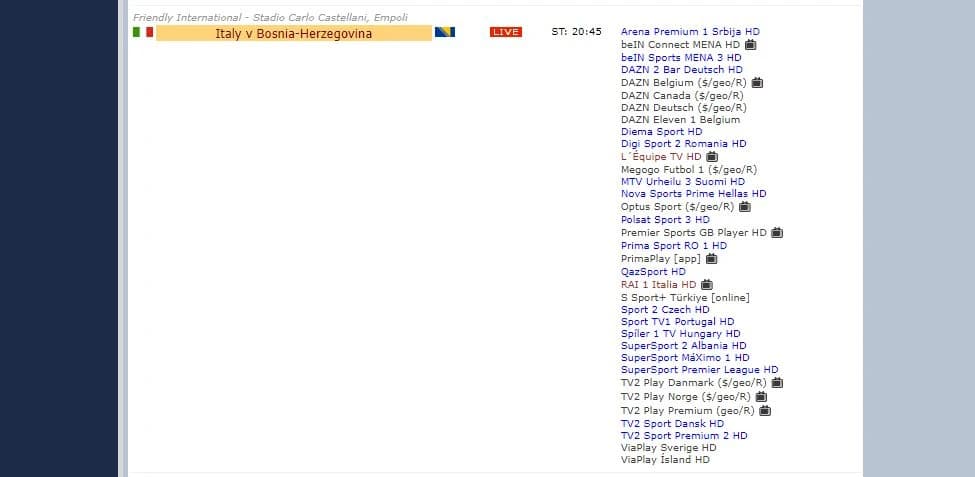Open Spíler 1 TV Hungary HD link
975x477 pixels.
pos(681,334)
